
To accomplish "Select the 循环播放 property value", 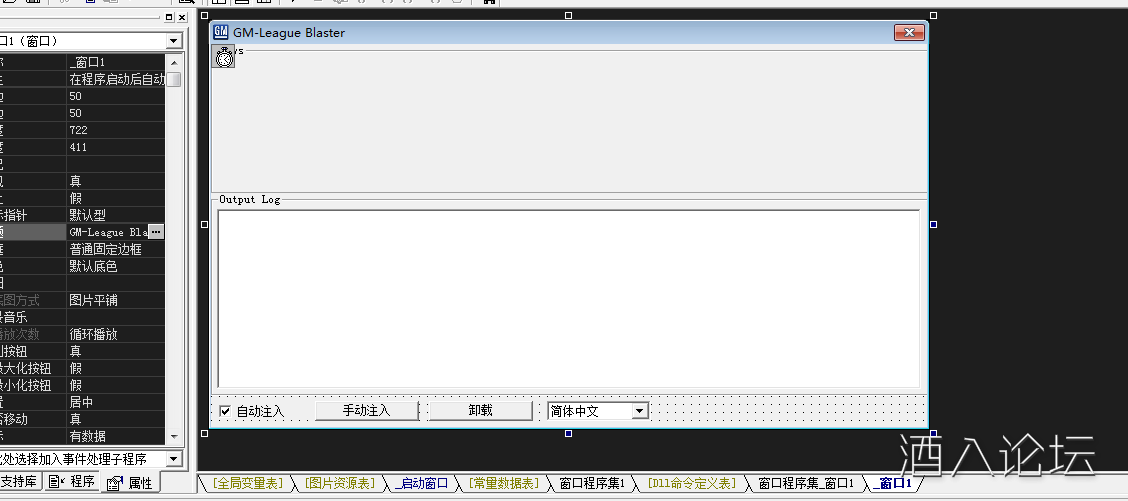I will click(116, 334).
